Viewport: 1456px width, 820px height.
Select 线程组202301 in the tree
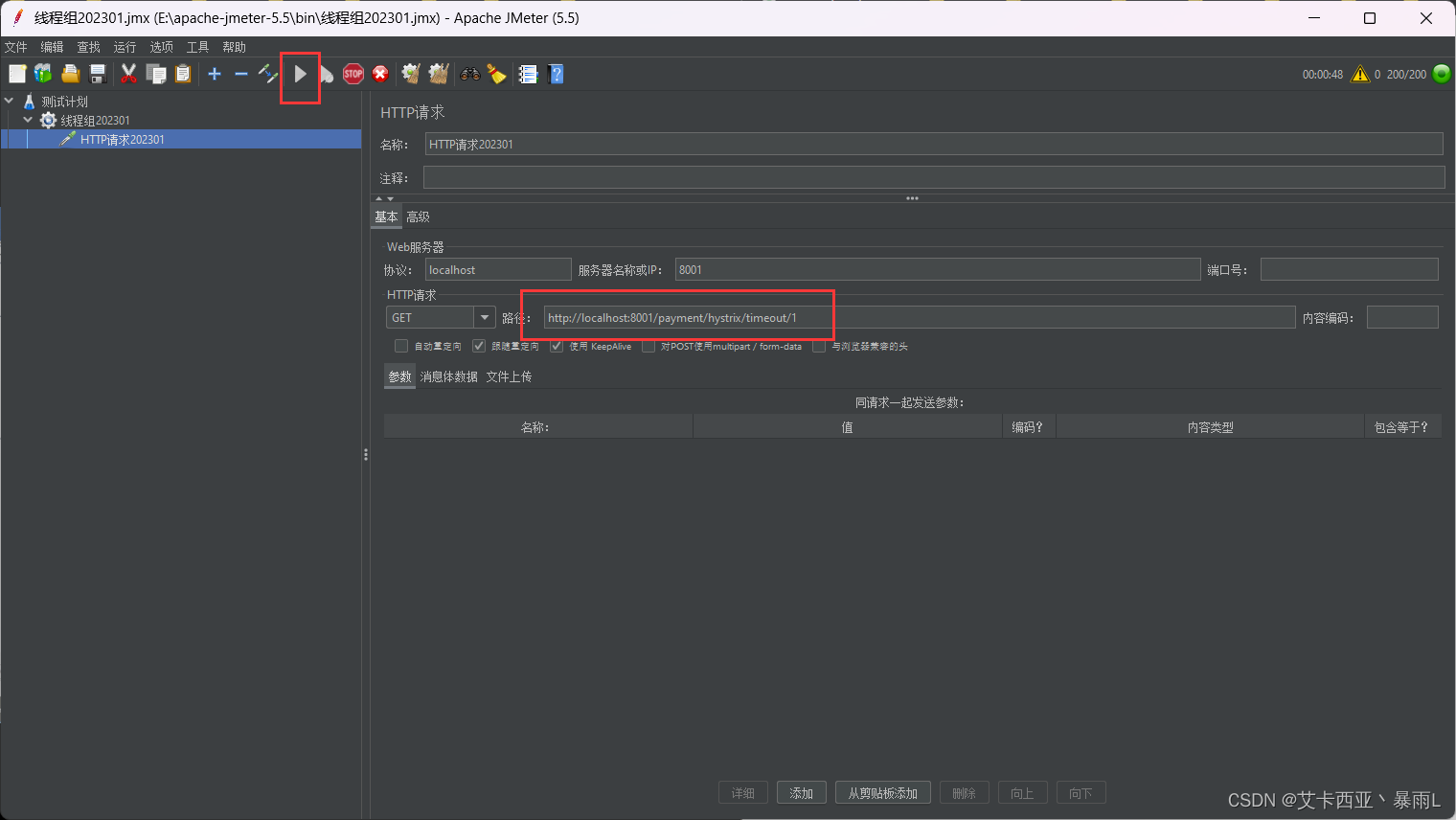(95, 121)
